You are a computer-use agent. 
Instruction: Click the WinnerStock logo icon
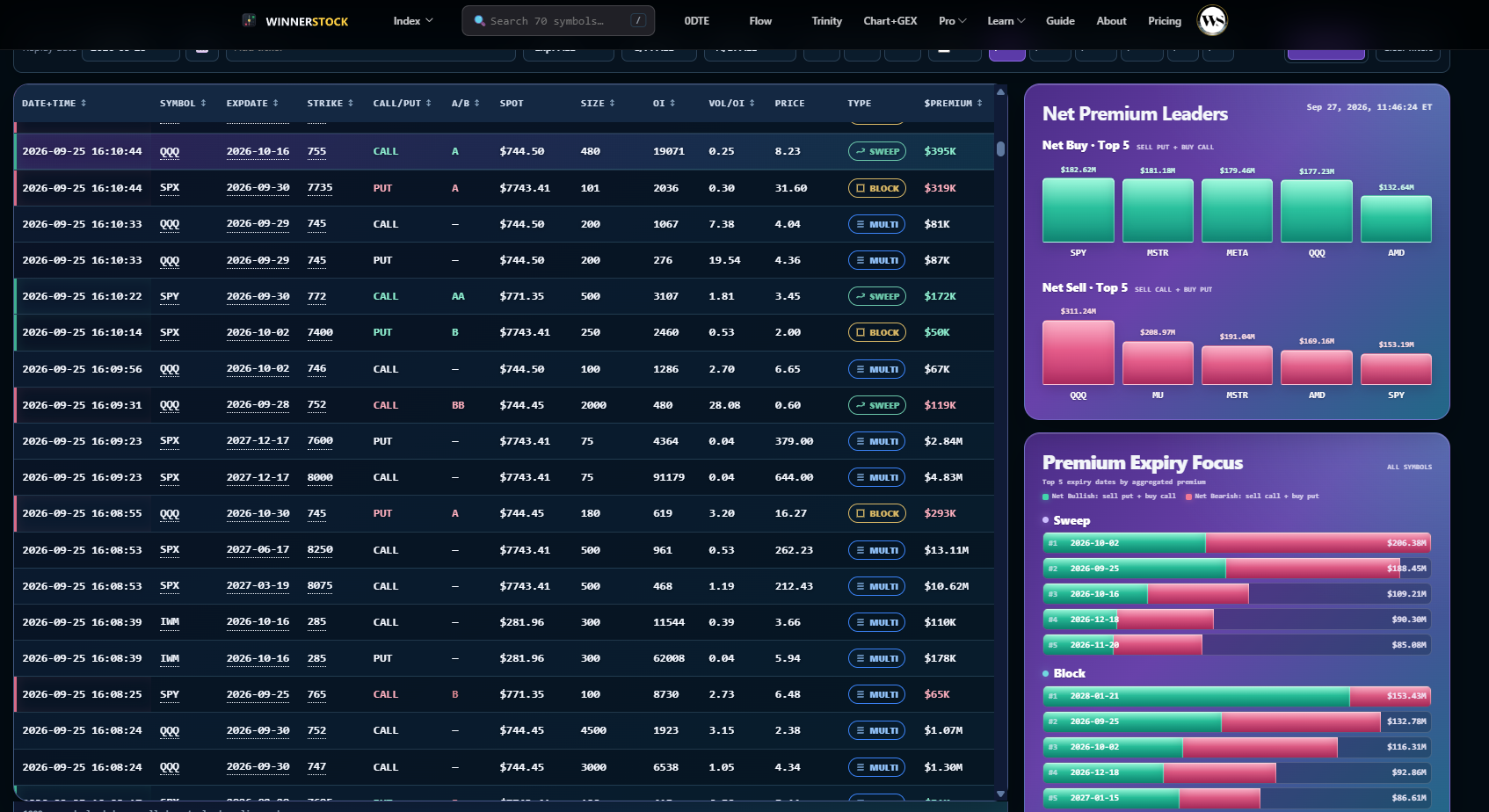pos(249,20)
